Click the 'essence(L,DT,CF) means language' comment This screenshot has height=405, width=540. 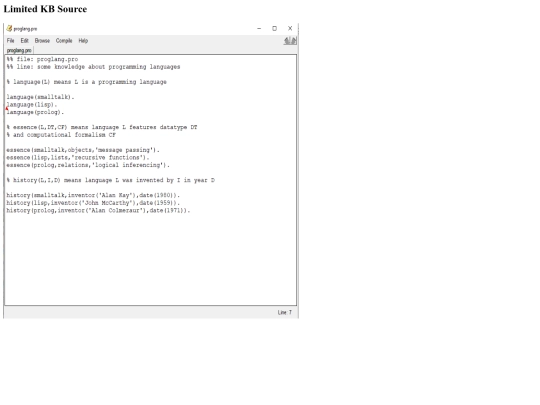[x=102, y=127]
